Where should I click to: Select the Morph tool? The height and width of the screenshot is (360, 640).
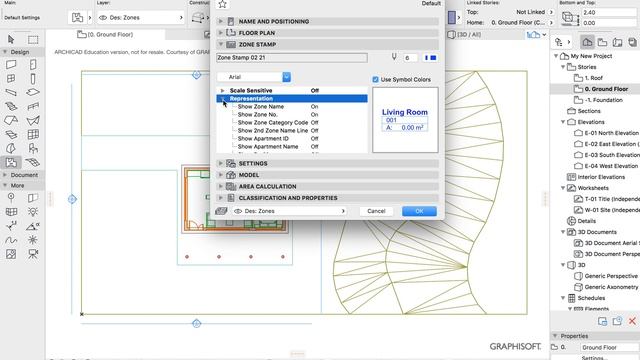point(11,148)
